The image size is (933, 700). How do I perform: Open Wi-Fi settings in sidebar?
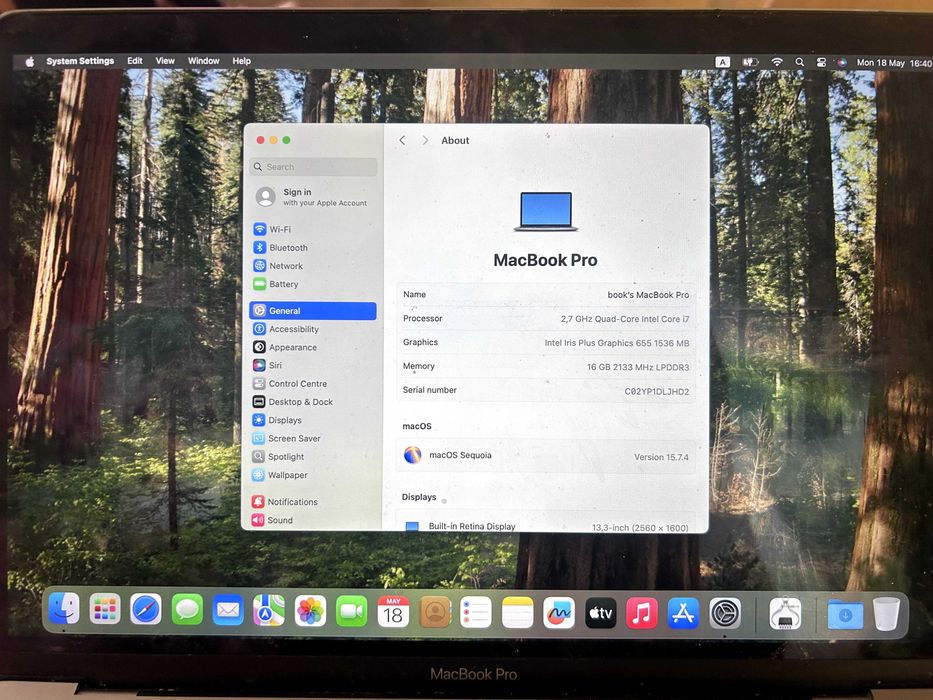click(x=313, y=229)
